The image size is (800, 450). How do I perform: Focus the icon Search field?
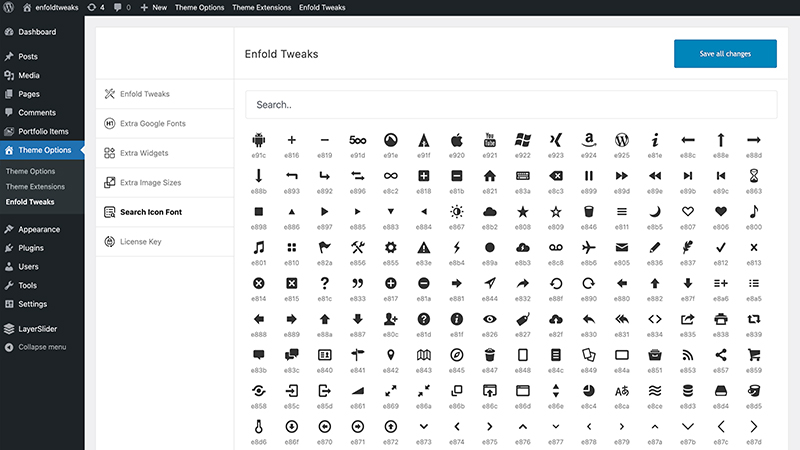pos(511,105)
